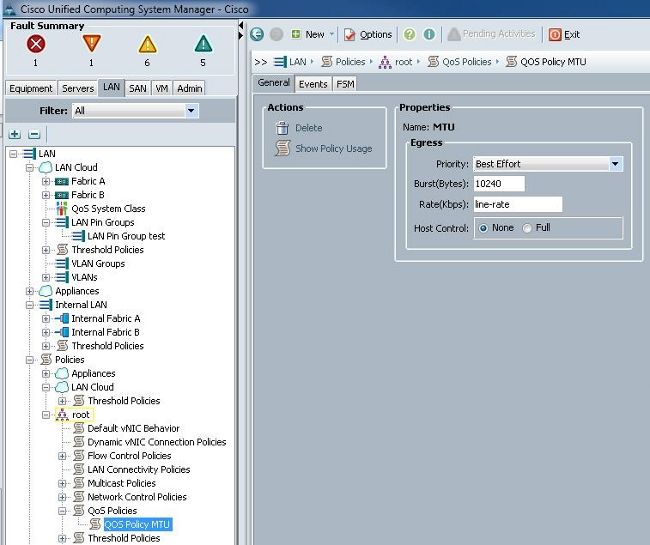Screen dimensions: 650x545
Task: Click the New button
Action: click(x=308, y=34)
